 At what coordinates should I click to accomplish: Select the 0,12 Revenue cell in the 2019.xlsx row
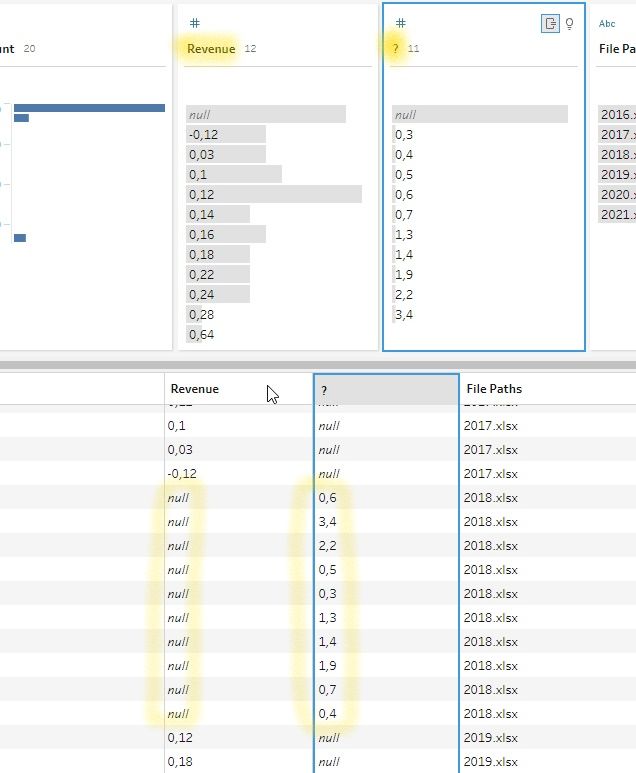[239, 738]
